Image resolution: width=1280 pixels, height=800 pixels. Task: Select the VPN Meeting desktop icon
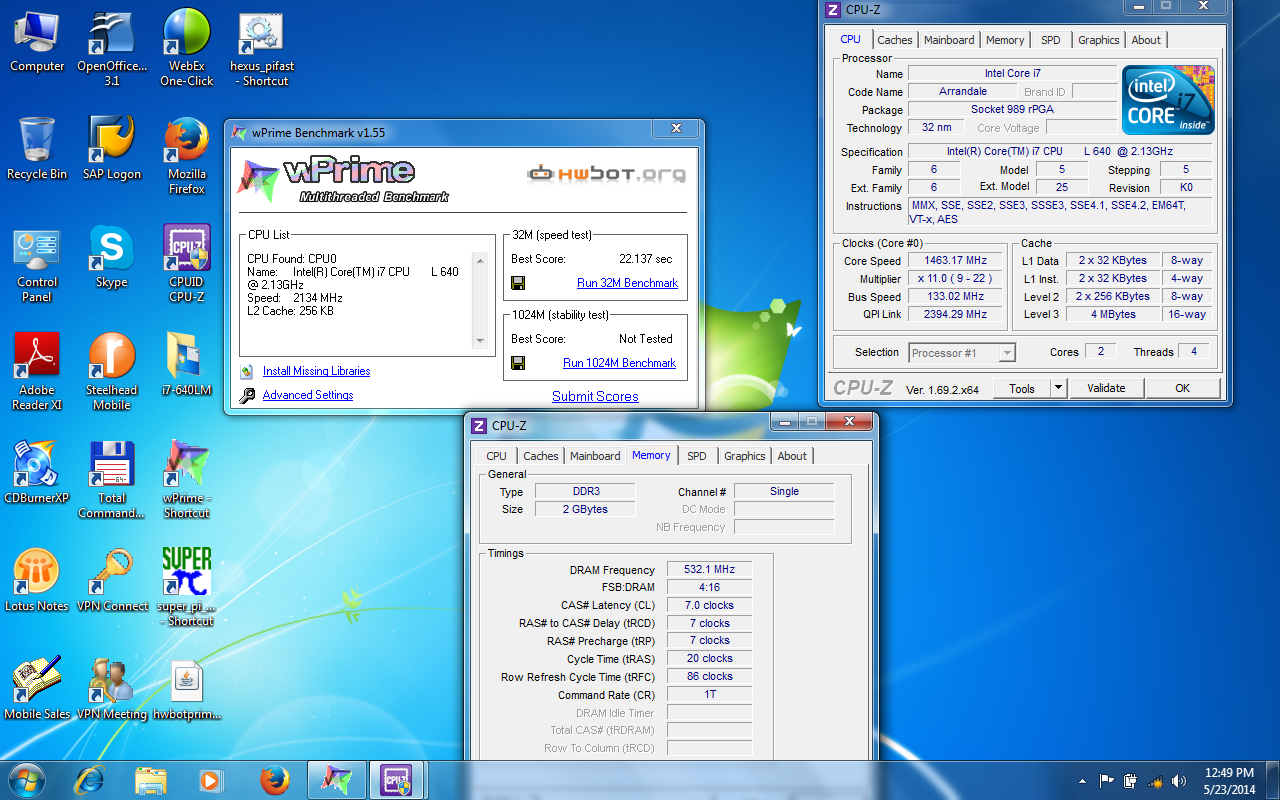point(112,689)
